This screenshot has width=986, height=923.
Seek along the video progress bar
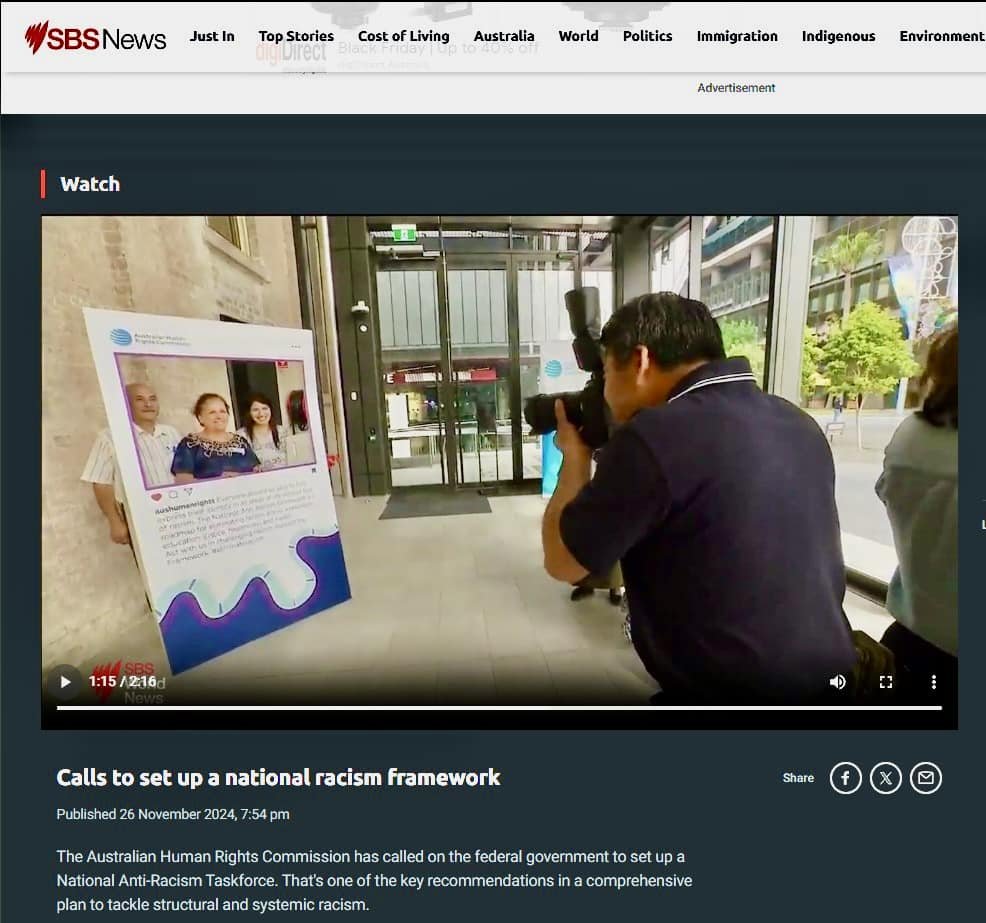pos(499,708)
